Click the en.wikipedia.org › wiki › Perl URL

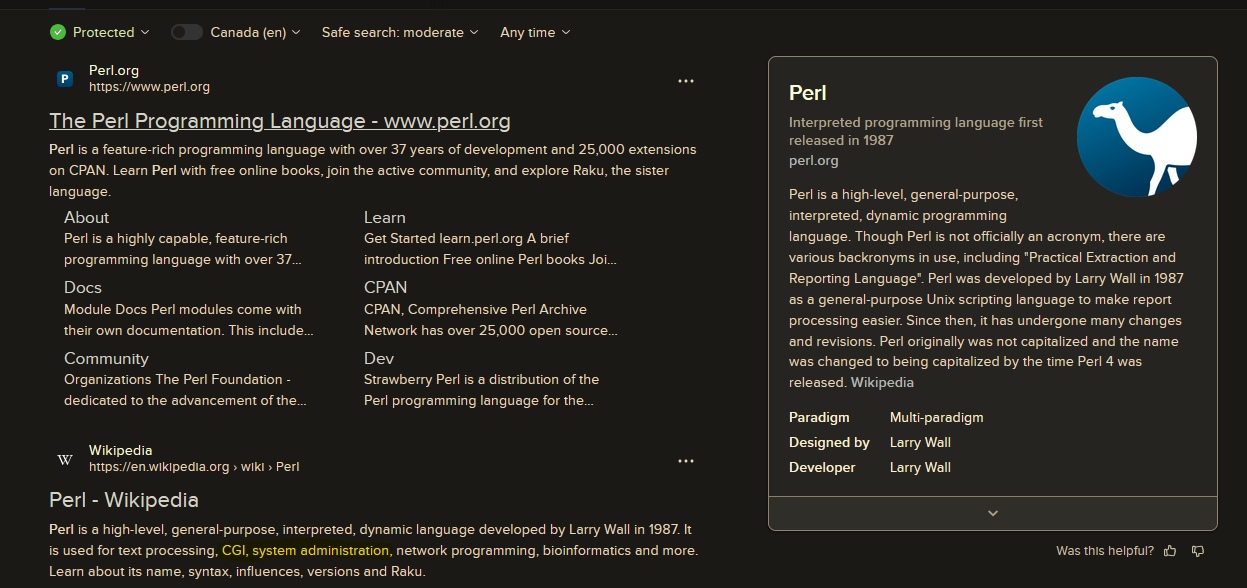(194, 467)
